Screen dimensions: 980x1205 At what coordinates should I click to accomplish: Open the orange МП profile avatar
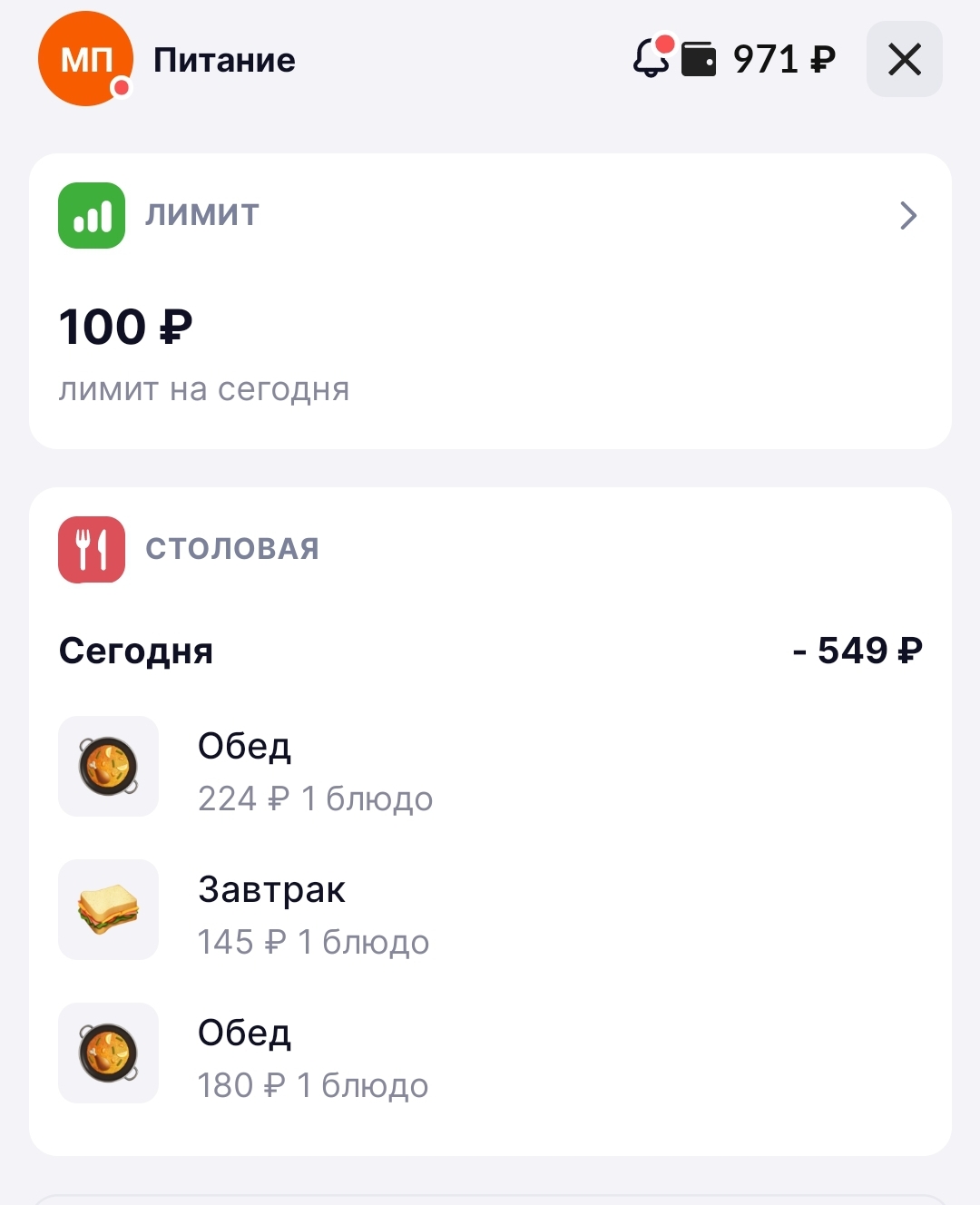pyautogui.click(x=85, y=59)
